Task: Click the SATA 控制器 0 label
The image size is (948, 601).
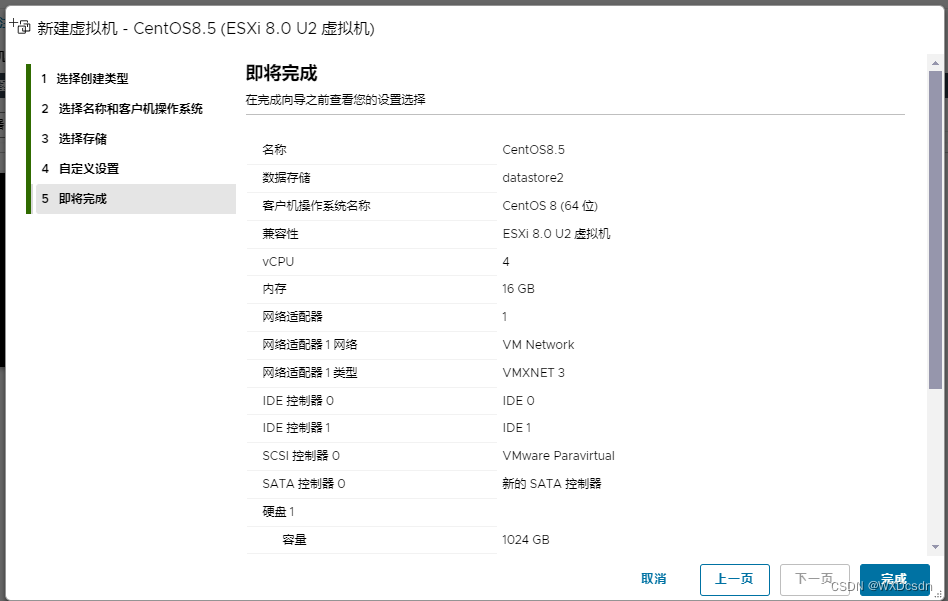Action: click(x=304, y=484)
